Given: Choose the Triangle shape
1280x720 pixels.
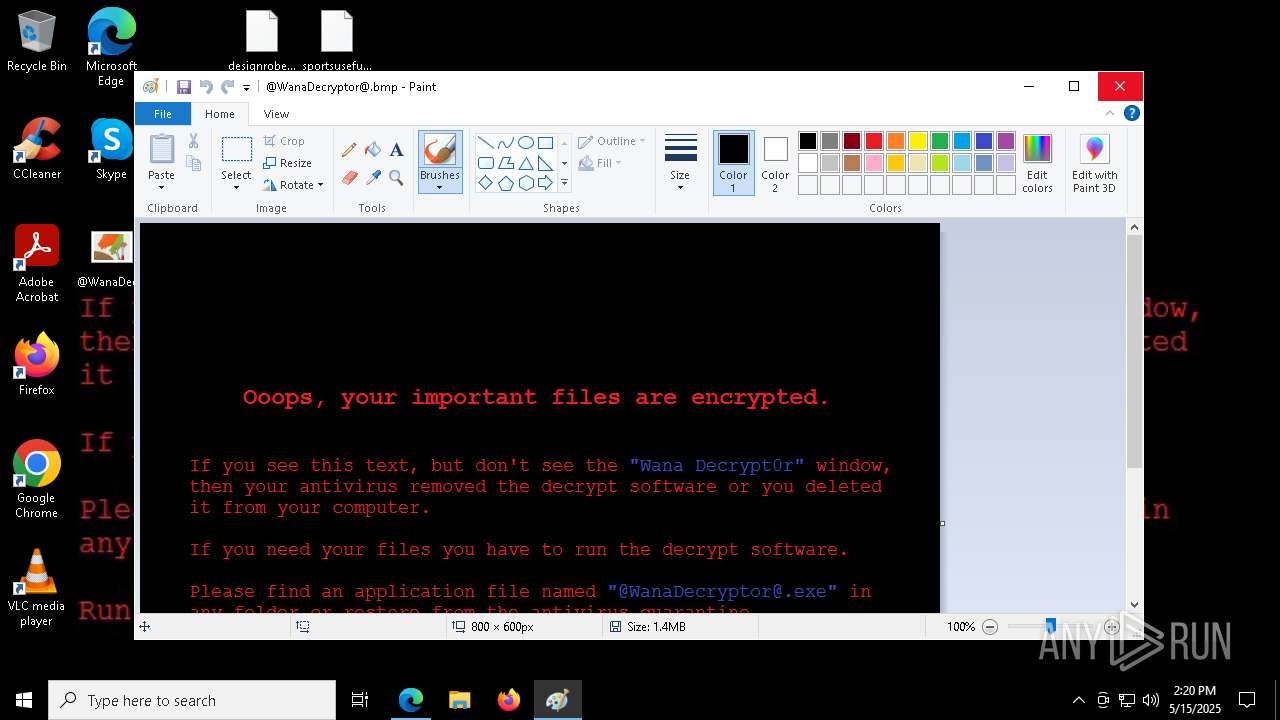Looking at the screenshot, I should [525, 163].
